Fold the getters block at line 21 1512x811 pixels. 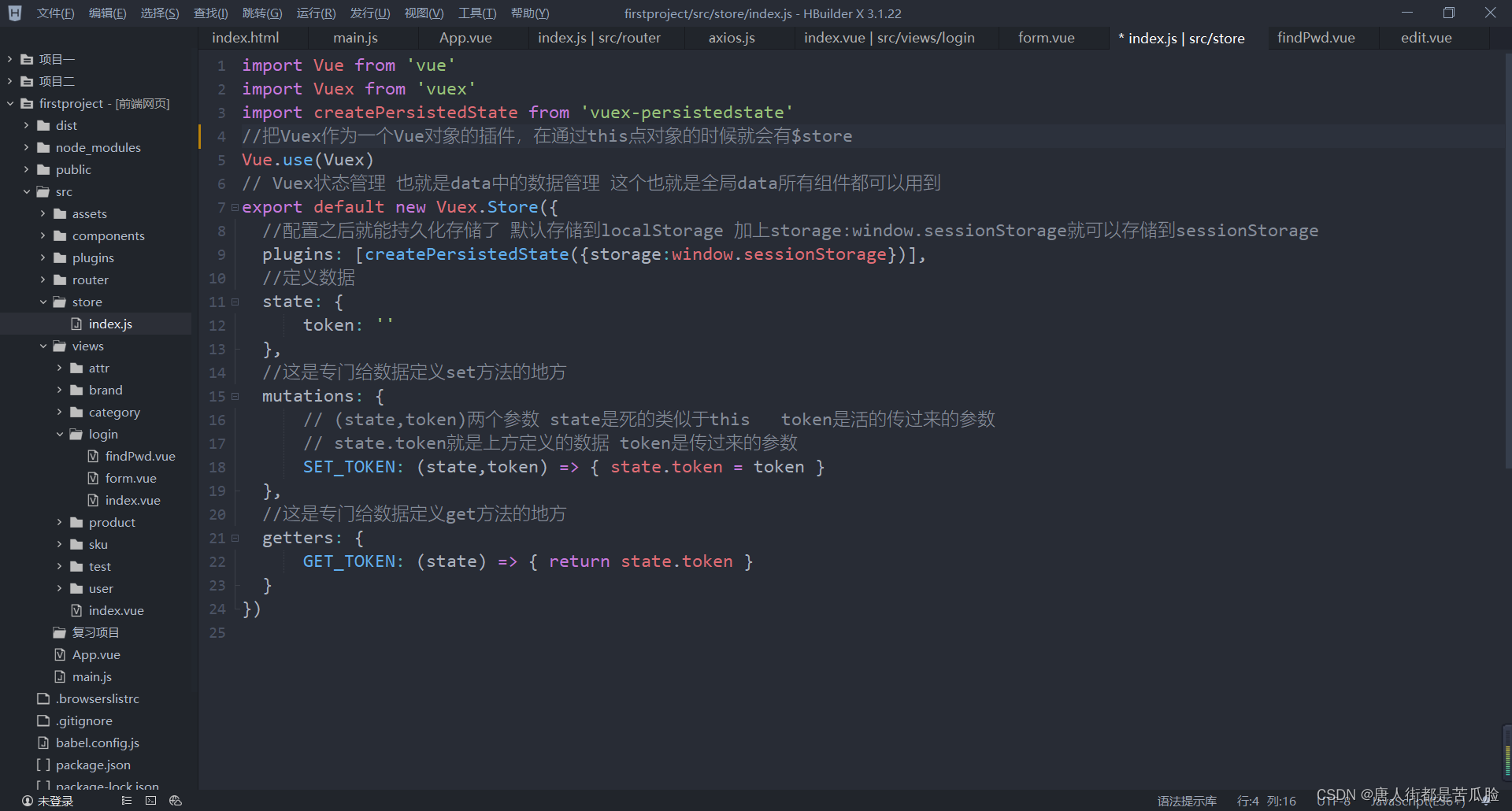tap(235, 538)
